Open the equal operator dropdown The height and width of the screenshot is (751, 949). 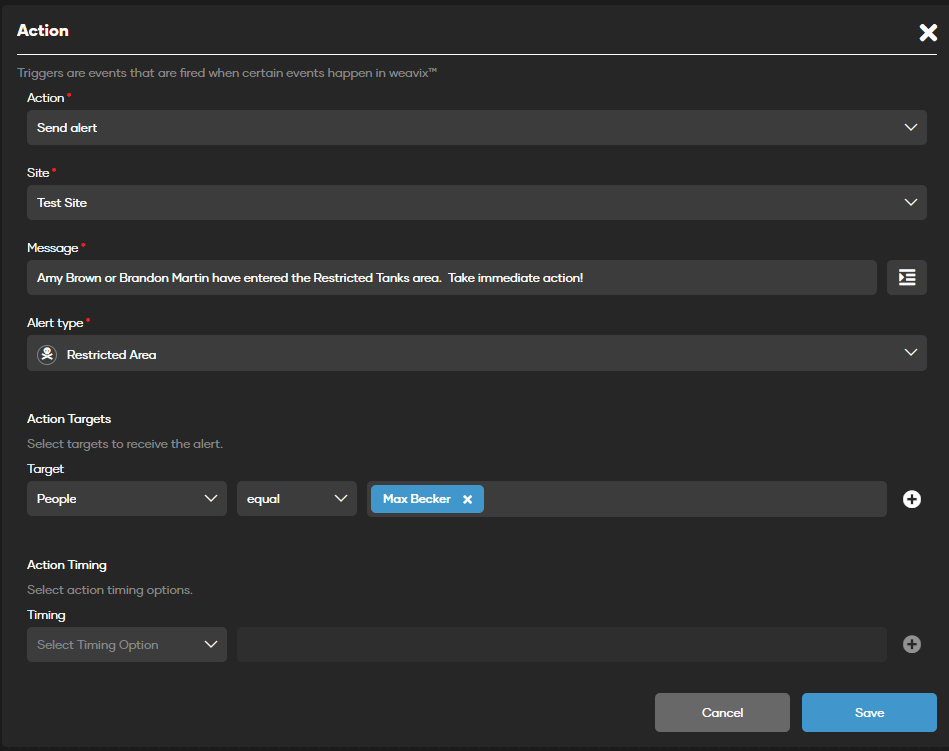(x=297, y=499)
